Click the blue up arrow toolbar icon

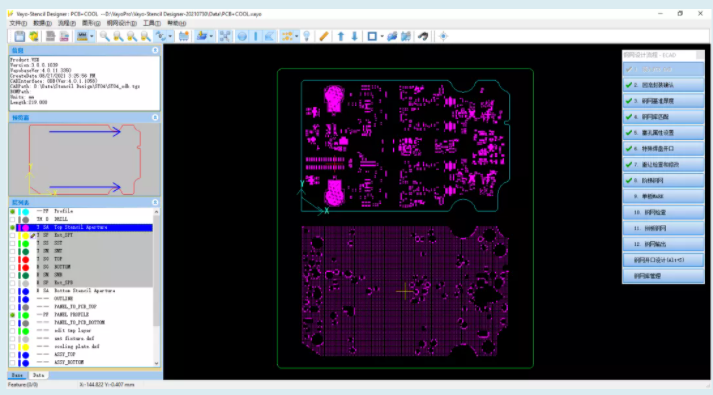point(341,36)
